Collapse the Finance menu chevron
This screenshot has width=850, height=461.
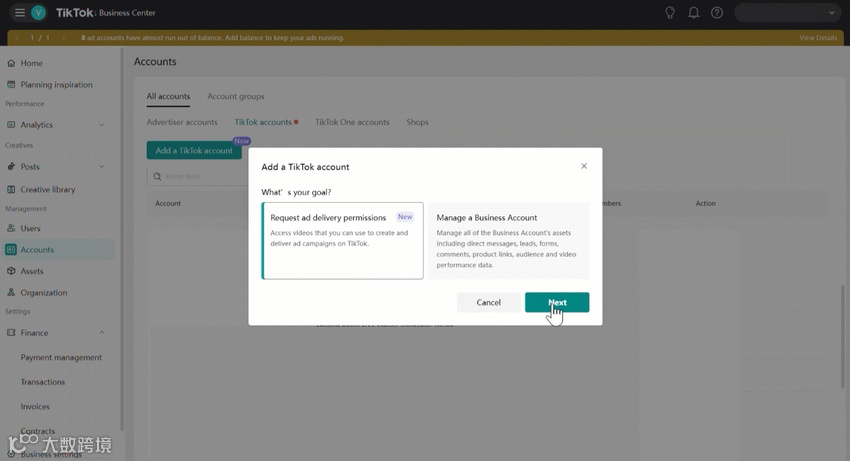(102, 332)
